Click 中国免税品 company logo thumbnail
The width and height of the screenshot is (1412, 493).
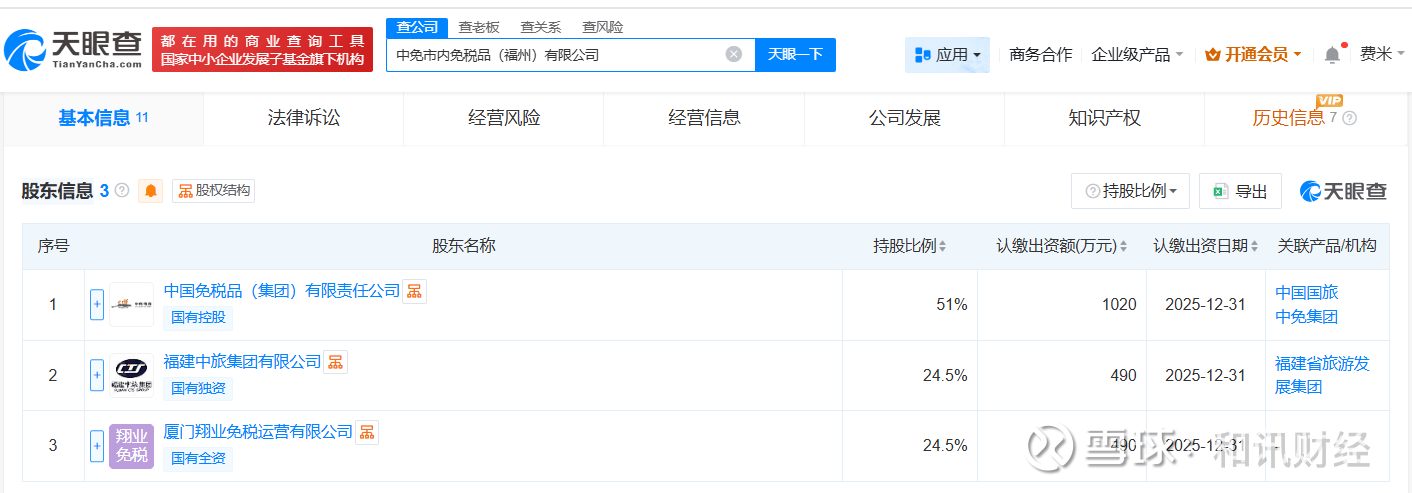pos(131,305)
